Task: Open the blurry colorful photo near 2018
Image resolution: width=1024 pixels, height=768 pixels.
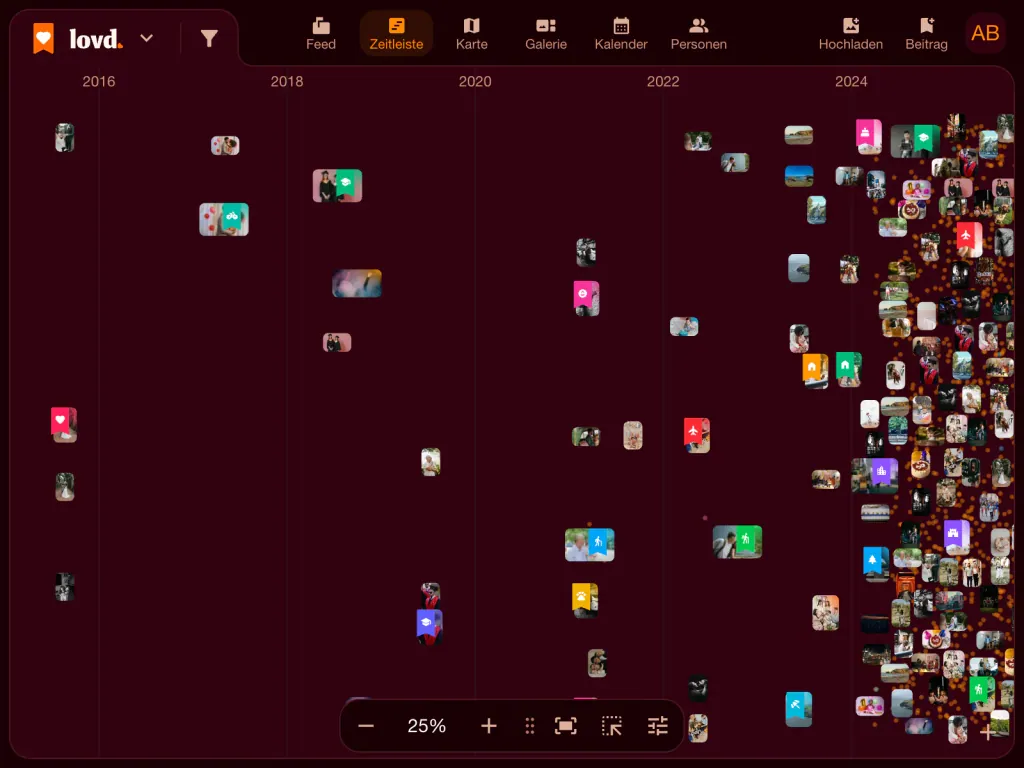Action: click(357, 283)
